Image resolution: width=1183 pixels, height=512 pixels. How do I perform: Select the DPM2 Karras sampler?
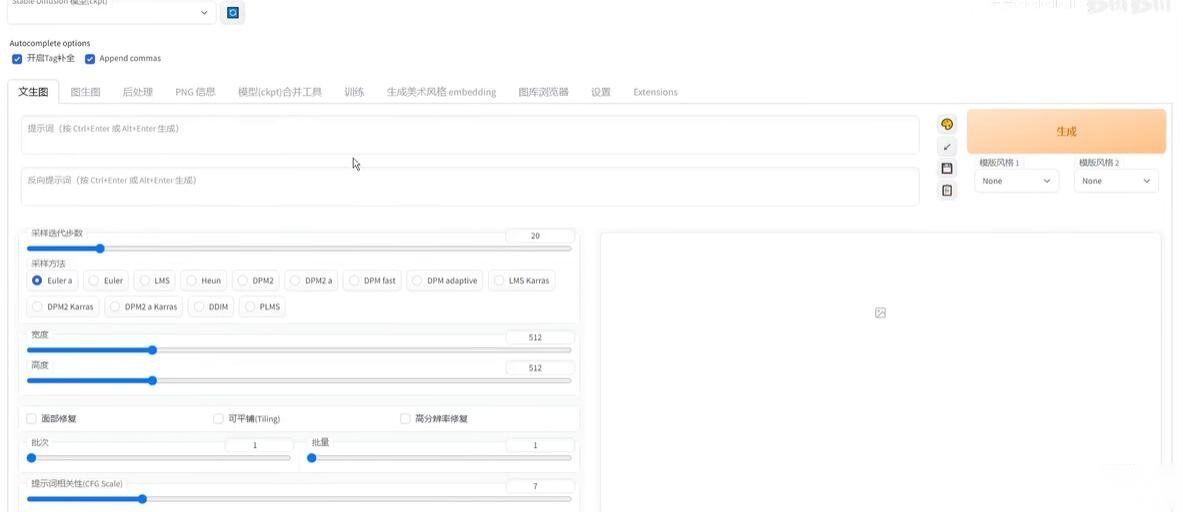coord(63,307)
